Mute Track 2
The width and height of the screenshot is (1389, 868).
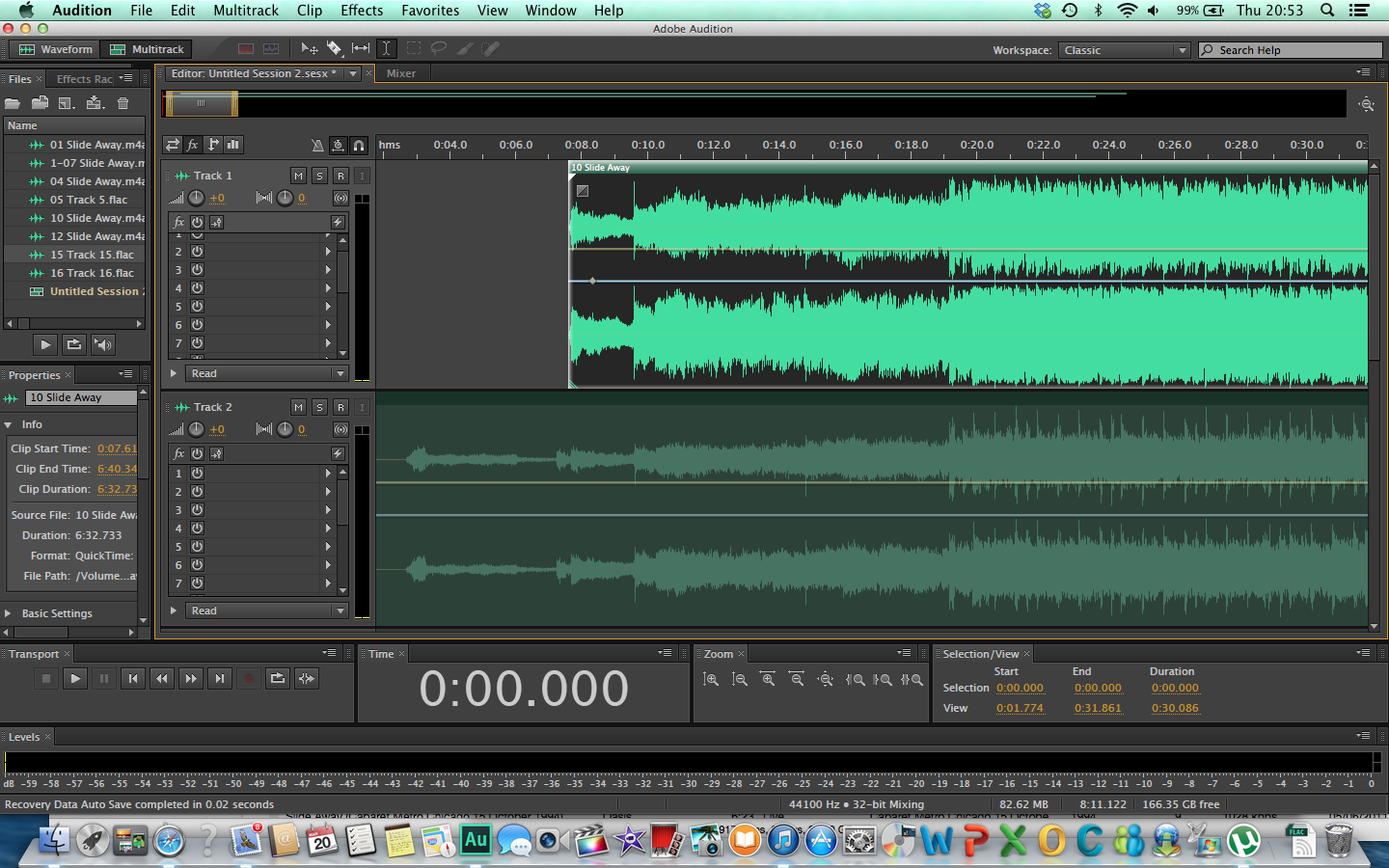299,407
